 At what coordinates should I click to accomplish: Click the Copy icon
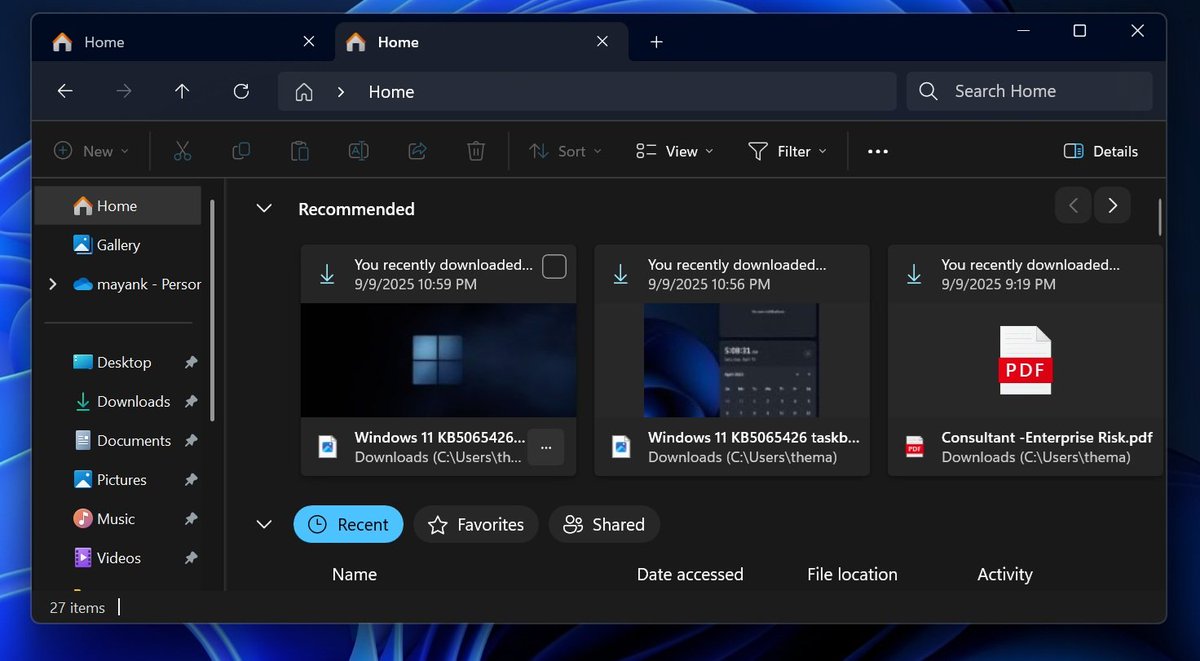point(240,150)
